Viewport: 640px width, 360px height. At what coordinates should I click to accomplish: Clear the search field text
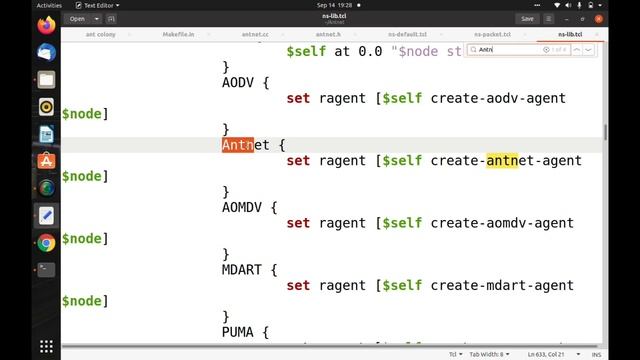(x=546, y=50)
